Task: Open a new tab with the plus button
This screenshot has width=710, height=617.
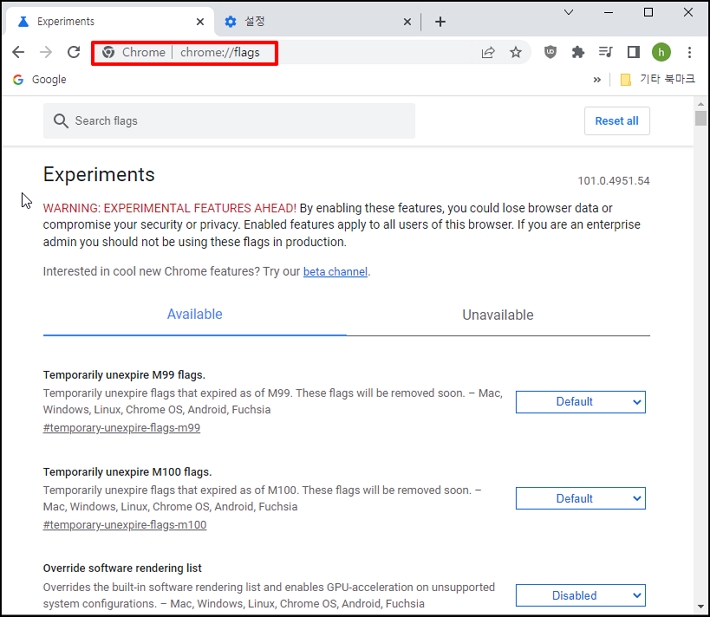Action: coord(440,21)
